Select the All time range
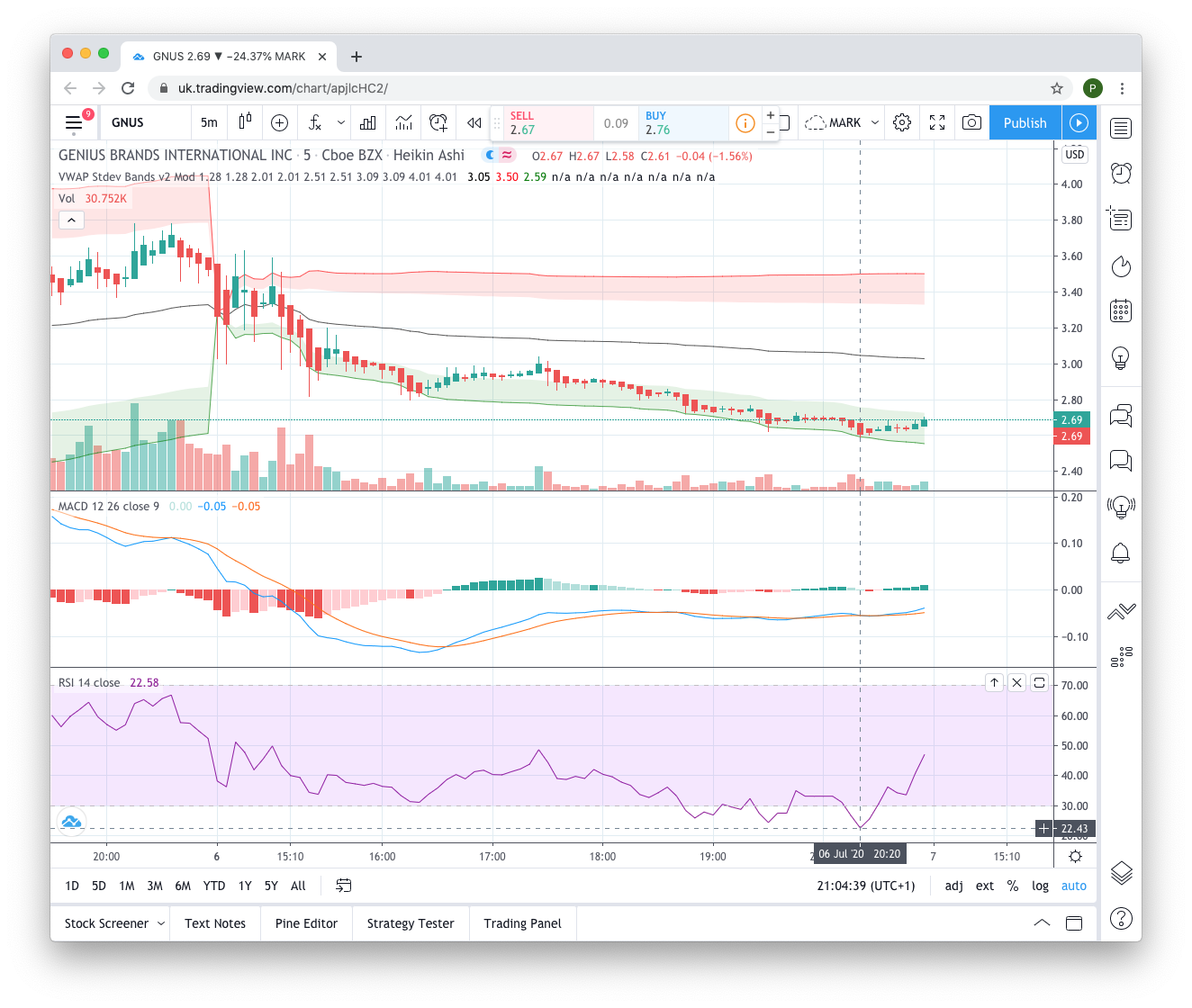This screenshot has width=1192, height=1008. [x=298, y=886]
